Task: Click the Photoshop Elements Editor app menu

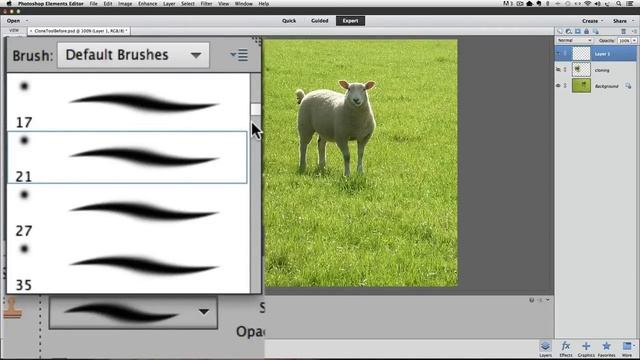Action: [51, 4]
